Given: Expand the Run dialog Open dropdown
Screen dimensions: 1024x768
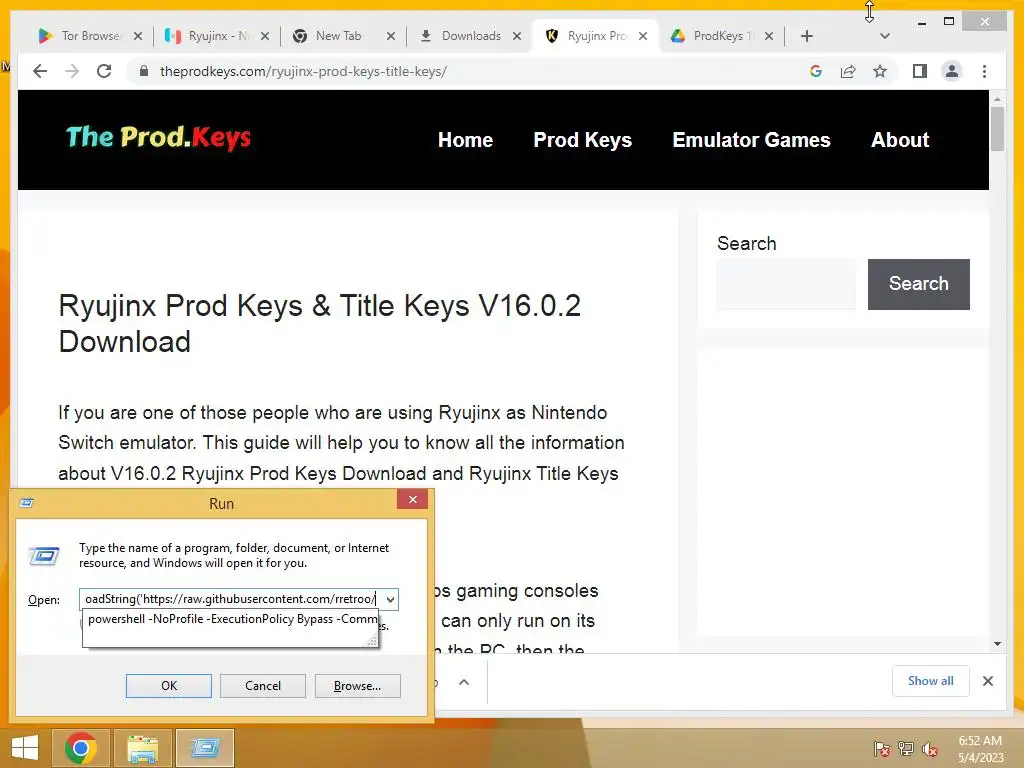Looking at the screenshot, I should click(390, 599).
